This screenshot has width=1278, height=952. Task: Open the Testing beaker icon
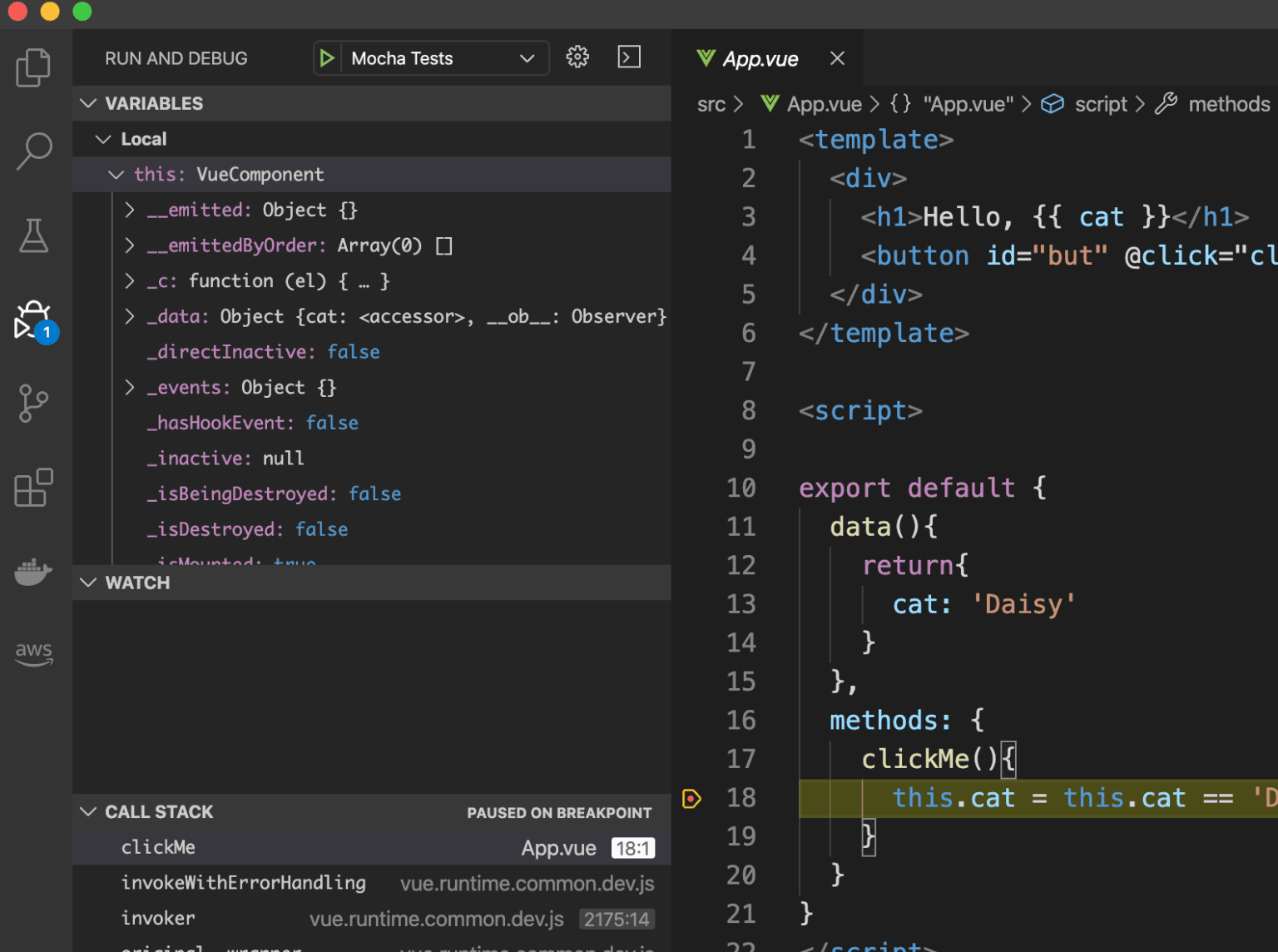click(33, 236)
